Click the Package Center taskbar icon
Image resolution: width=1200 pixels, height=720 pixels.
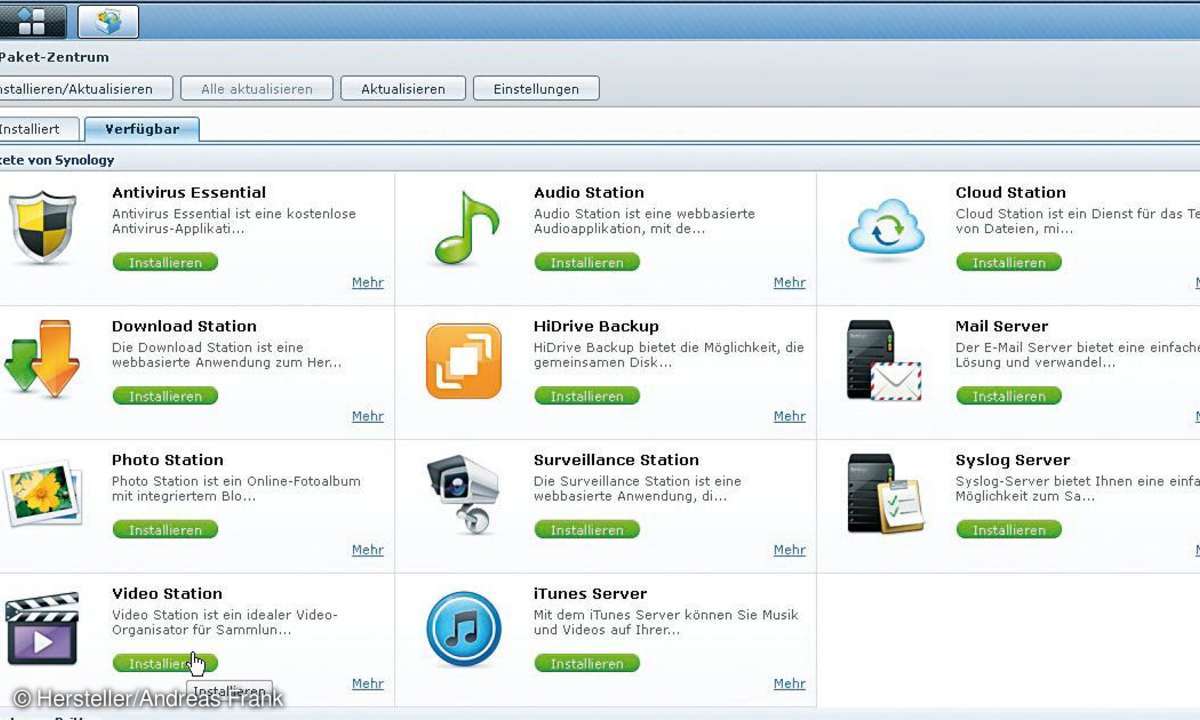pos(108,21)
